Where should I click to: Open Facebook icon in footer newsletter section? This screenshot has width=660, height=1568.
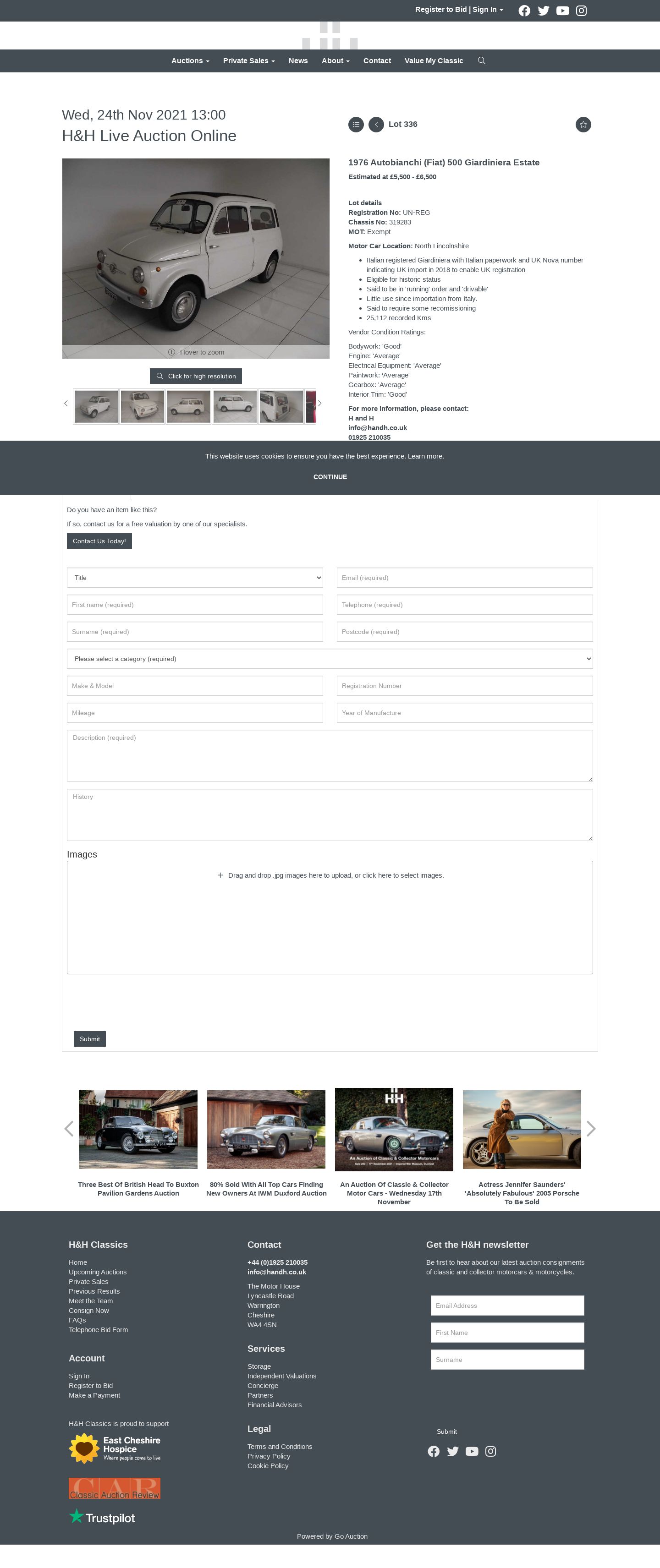click(434, 1451)
